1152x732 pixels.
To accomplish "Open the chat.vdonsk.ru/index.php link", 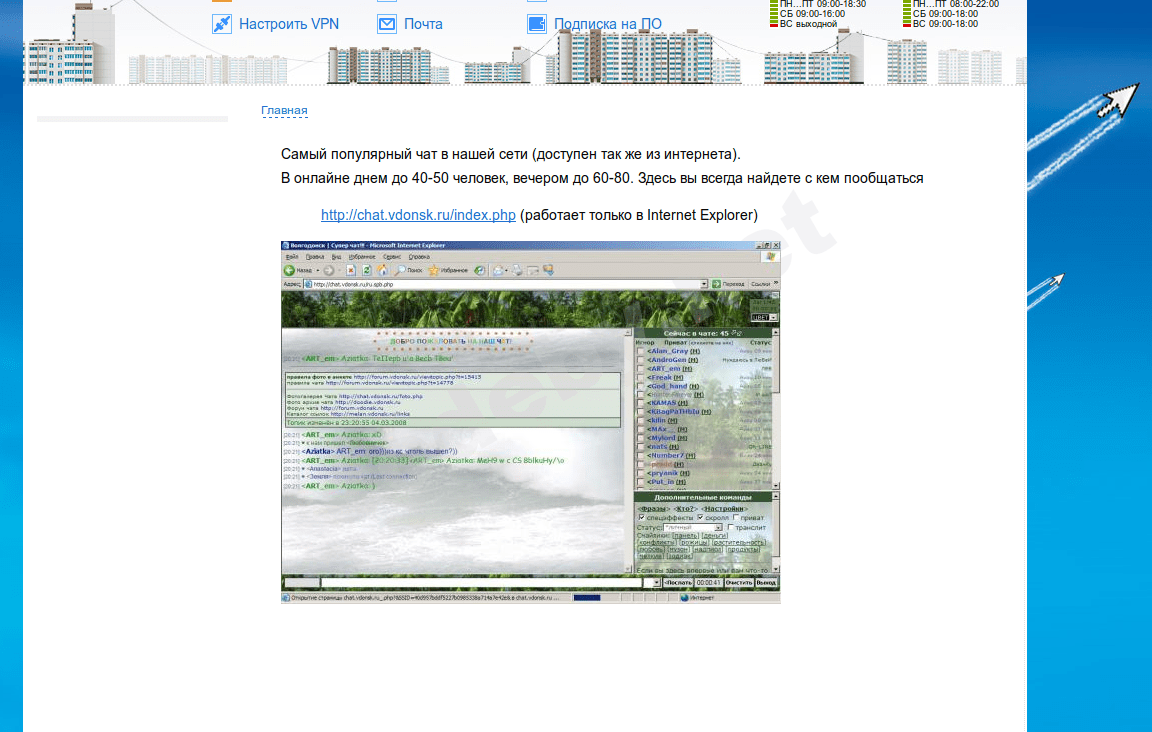I will (418, 215).
